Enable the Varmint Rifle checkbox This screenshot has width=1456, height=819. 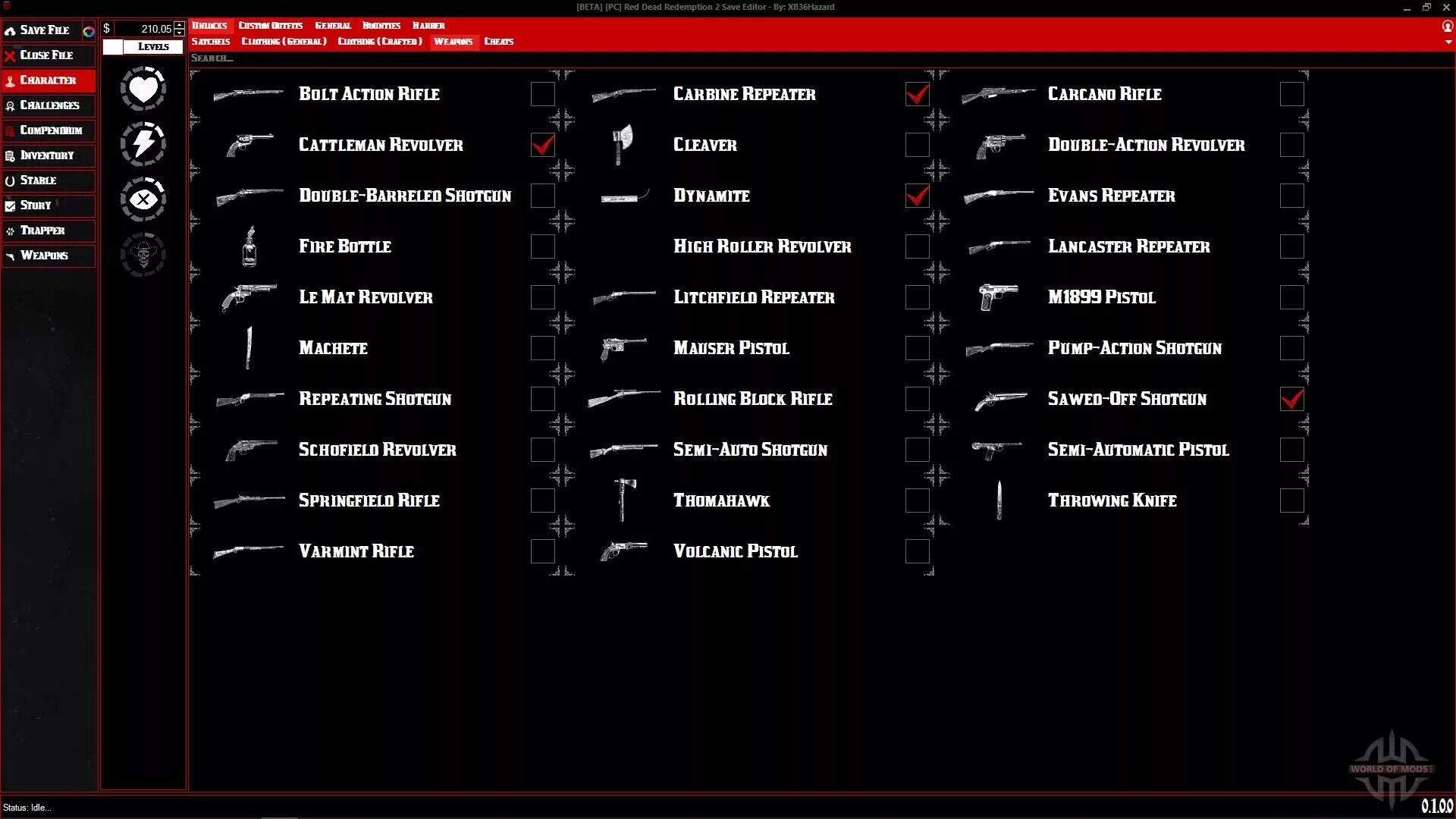pyautogui.click(x=543, y=551)
